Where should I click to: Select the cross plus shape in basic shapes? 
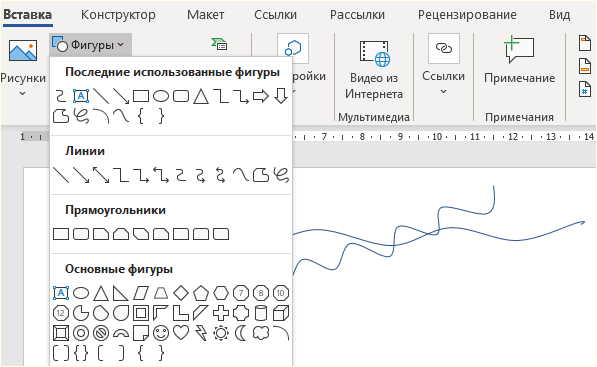221,313
